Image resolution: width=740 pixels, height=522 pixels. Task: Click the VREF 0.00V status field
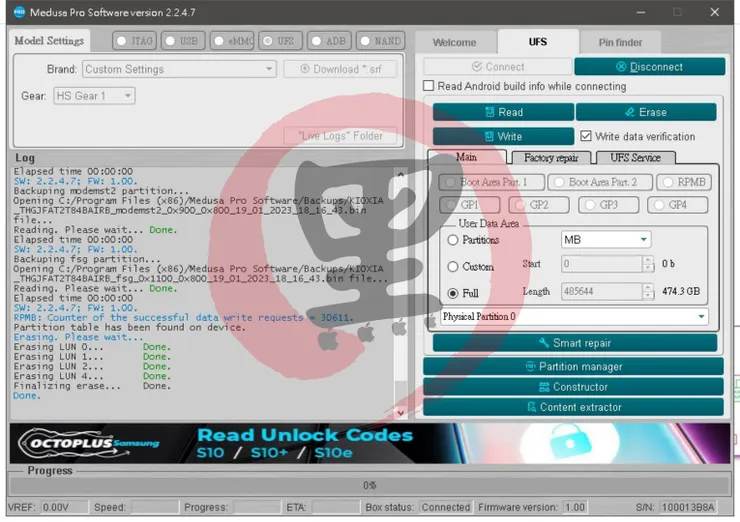point(64,507)
